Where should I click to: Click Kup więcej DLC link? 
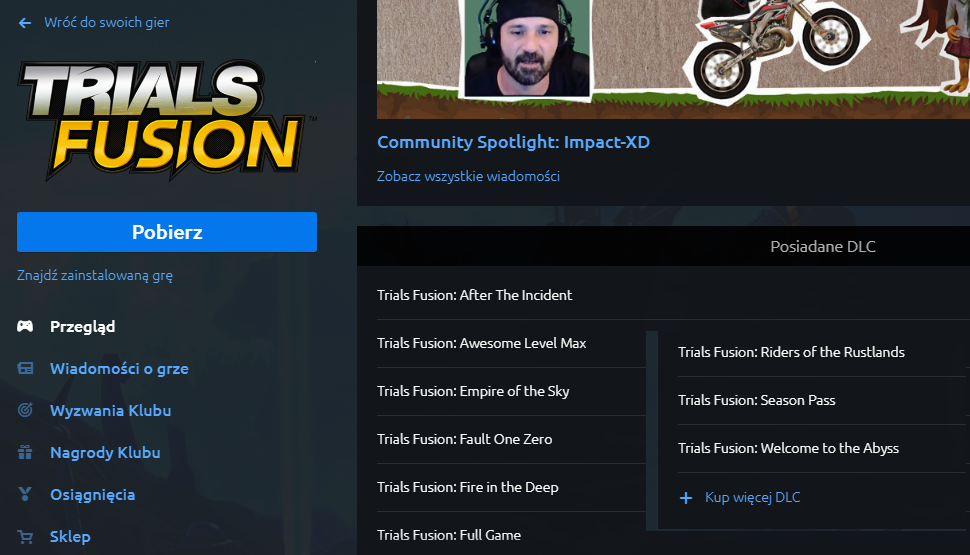tap(752, 497)
